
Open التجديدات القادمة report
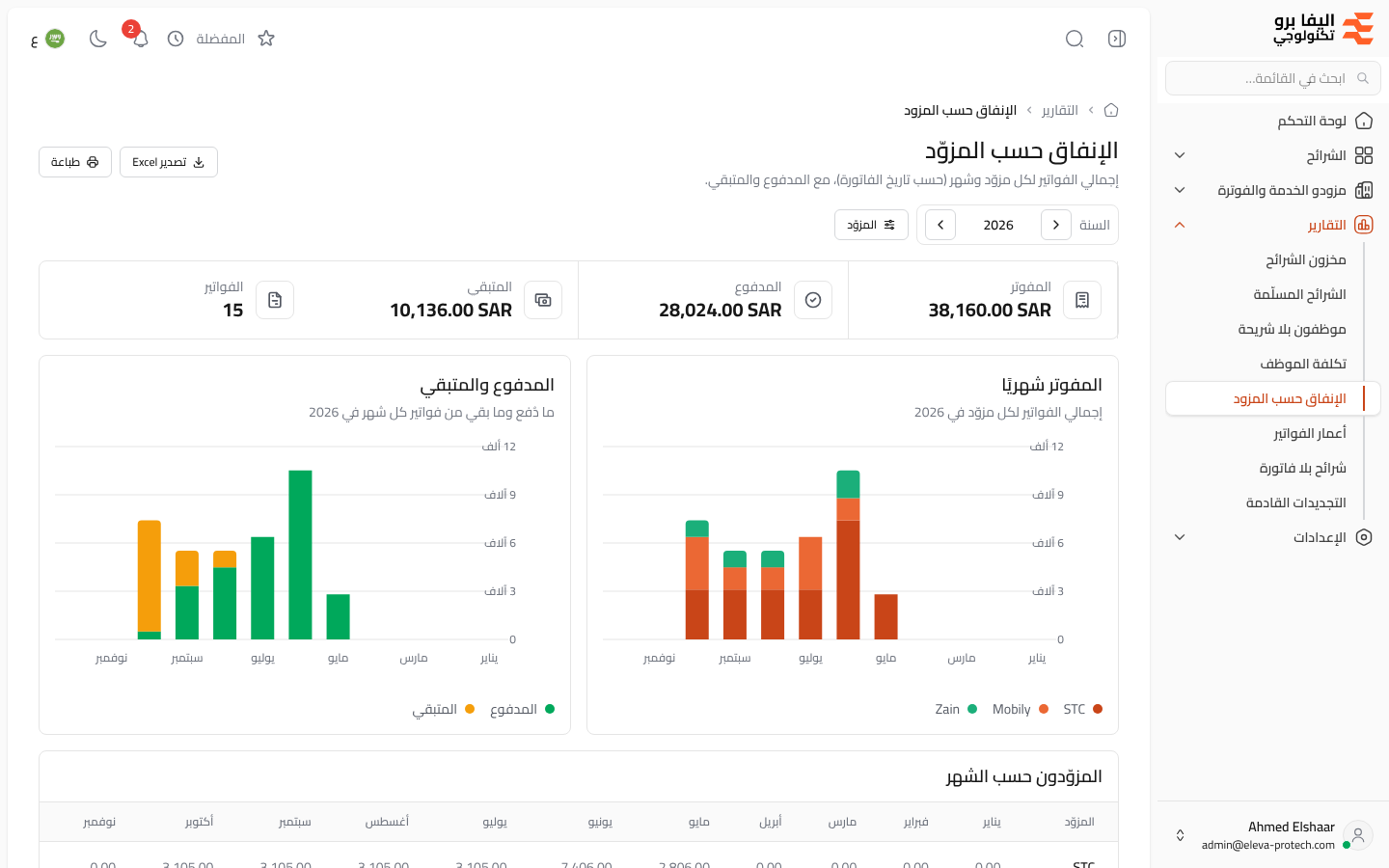[x=1296, y=502]
